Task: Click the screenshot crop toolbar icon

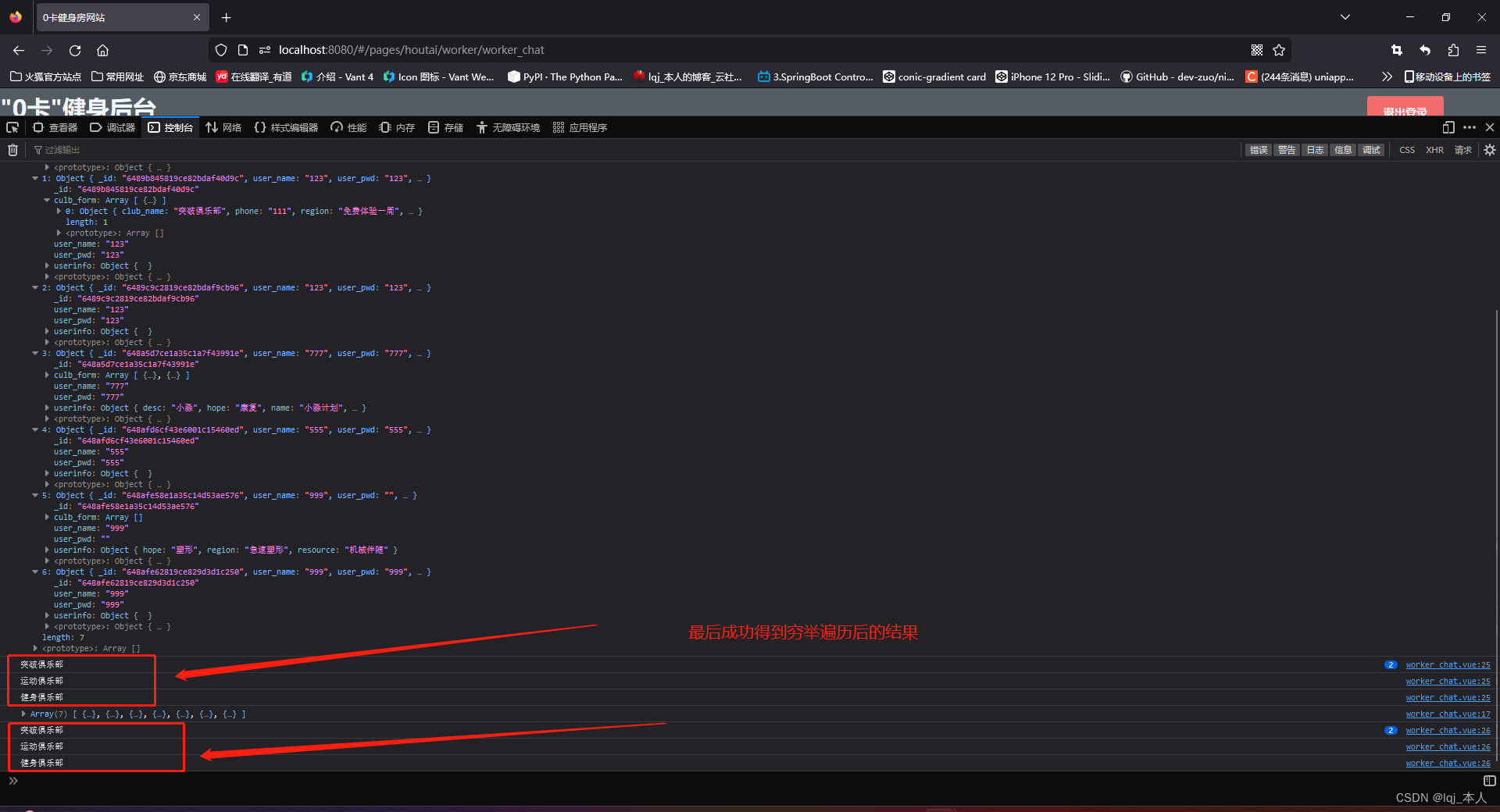Action: point(1397,50)
